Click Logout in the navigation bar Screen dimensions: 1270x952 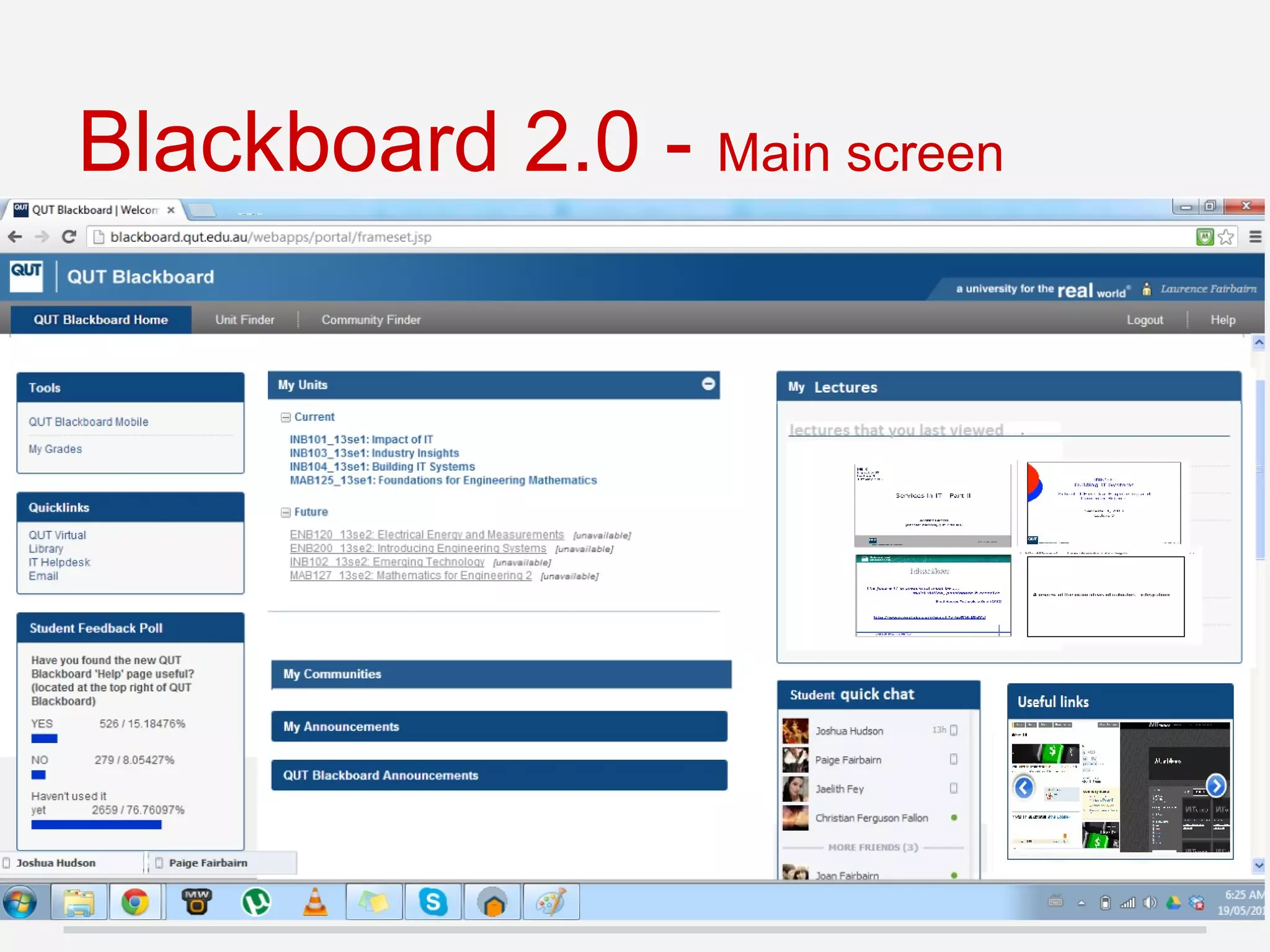click(x=1145, y=320)
